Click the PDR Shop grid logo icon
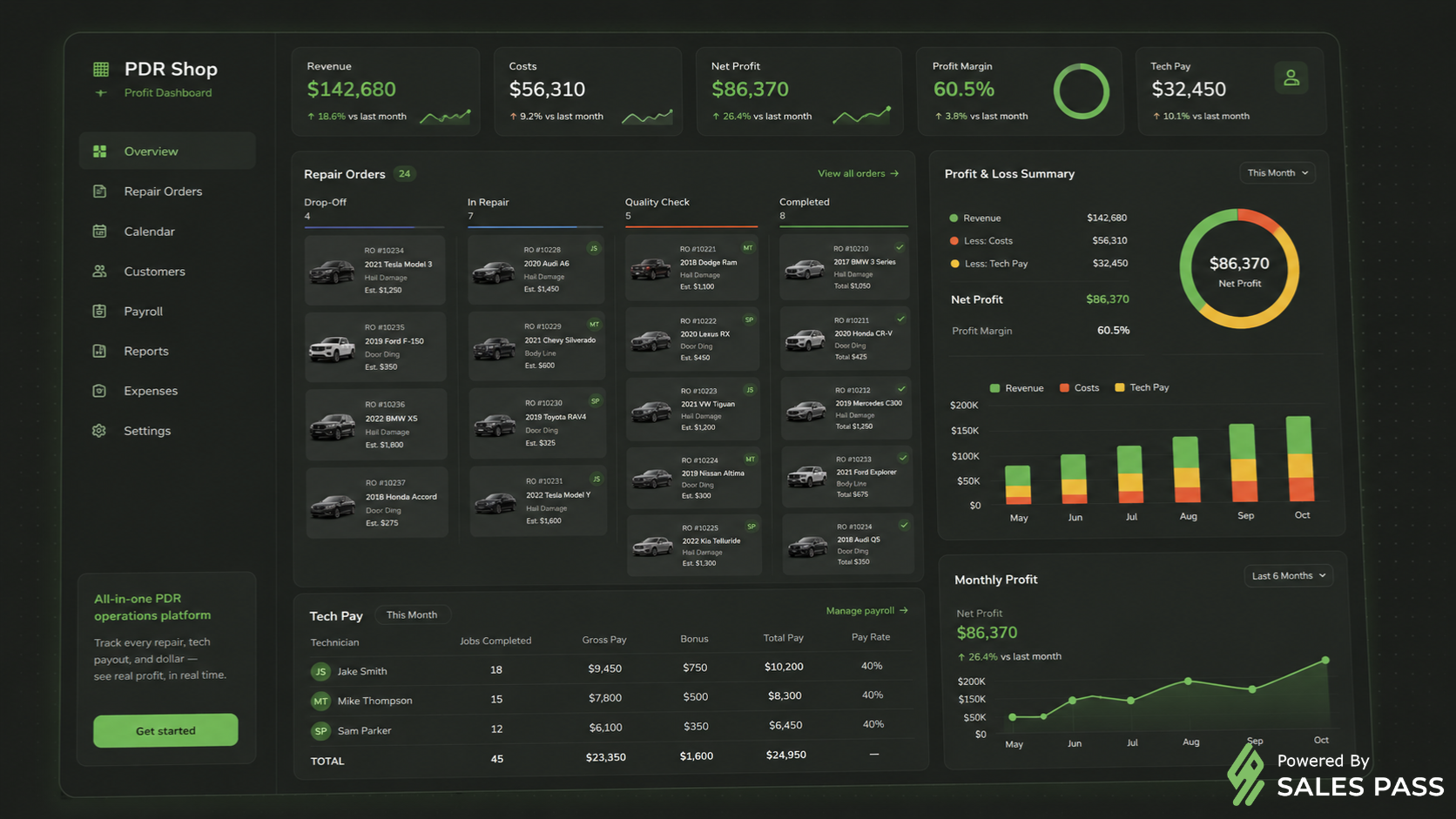 (x=101, y=69)
